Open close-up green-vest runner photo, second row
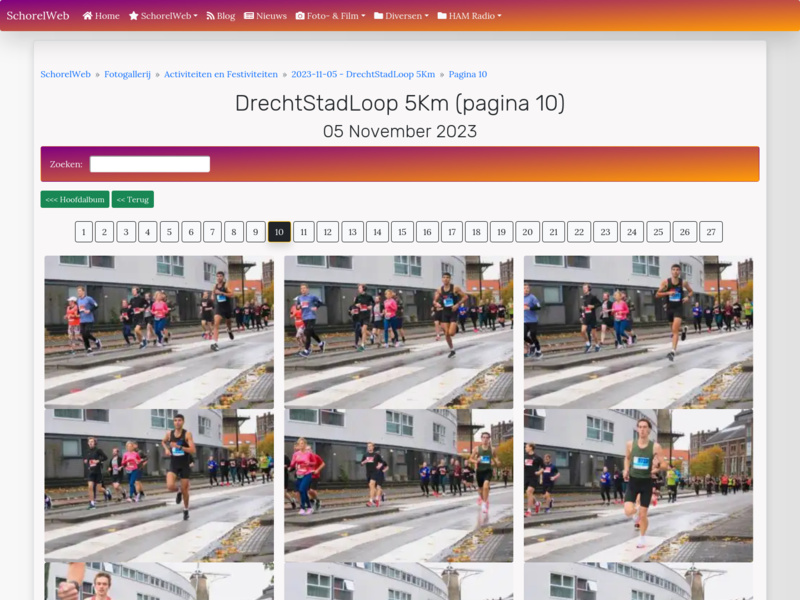This screenshot has width=800, height=600. [x=638, y=485]
